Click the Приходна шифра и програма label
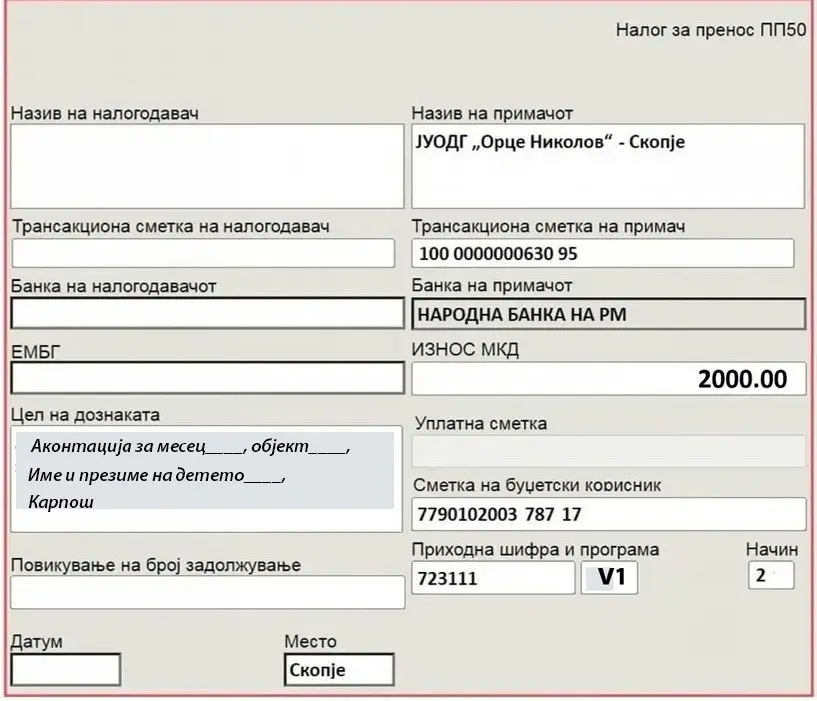The image size is (817, 701). pyautogui.click(x=536, y=549)
